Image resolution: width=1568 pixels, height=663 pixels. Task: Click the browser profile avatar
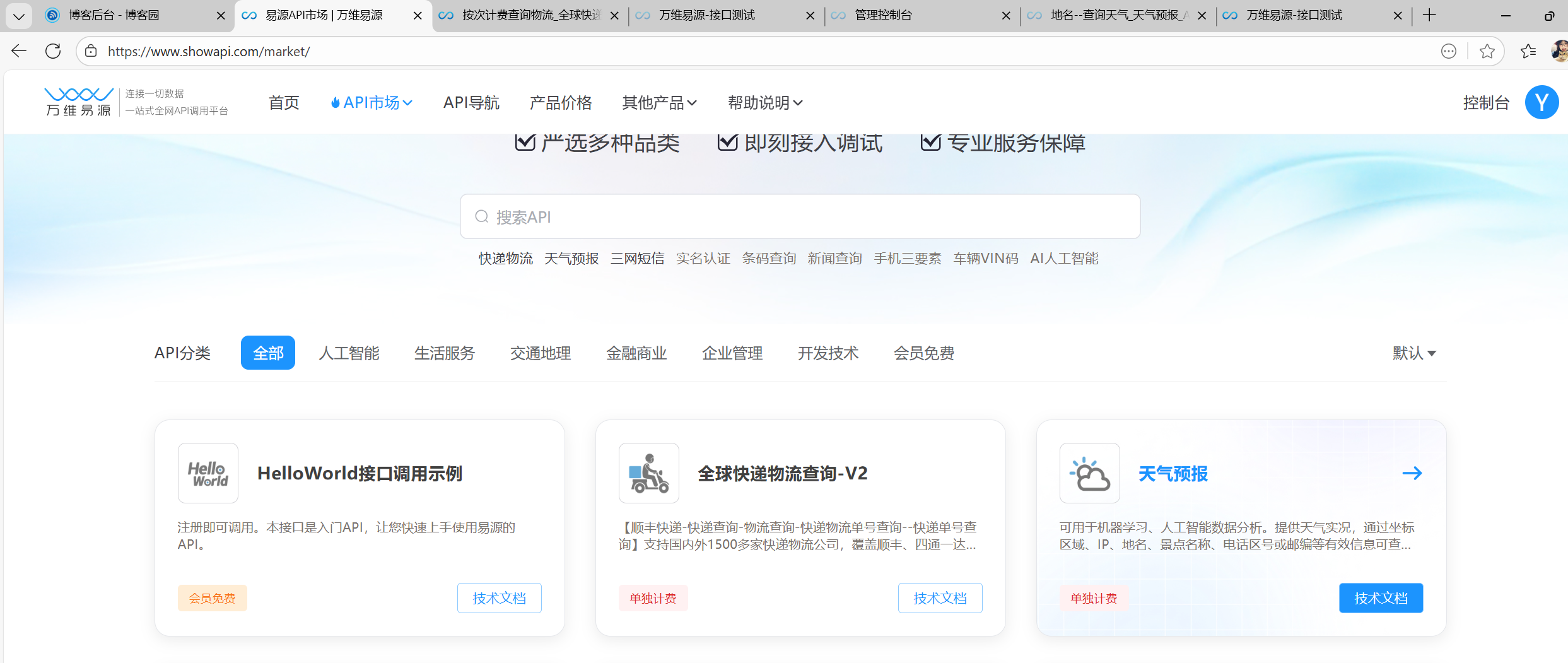point(1560,51)
